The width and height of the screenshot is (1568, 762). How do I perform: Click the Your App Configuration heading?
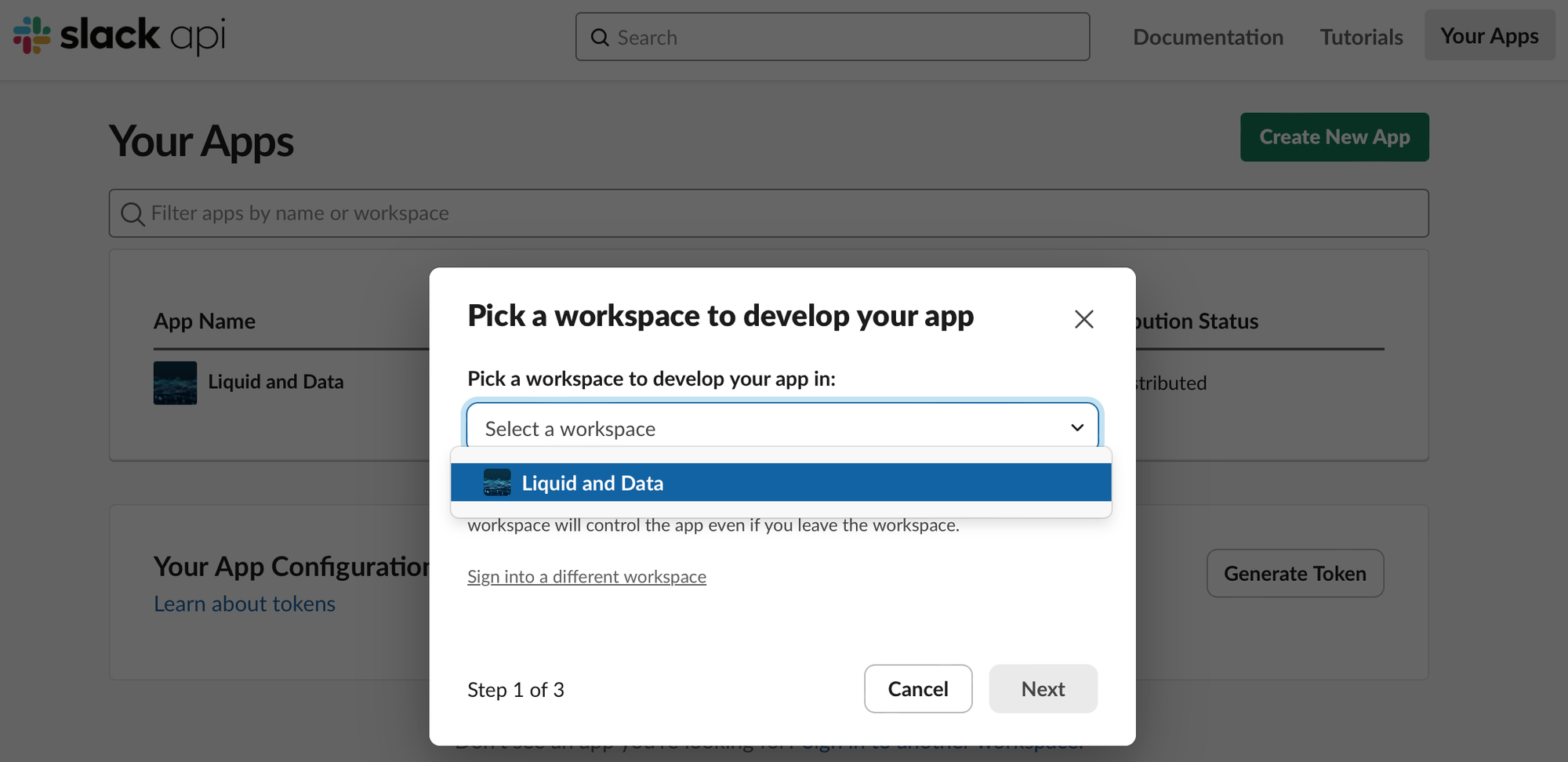(292, 566)
